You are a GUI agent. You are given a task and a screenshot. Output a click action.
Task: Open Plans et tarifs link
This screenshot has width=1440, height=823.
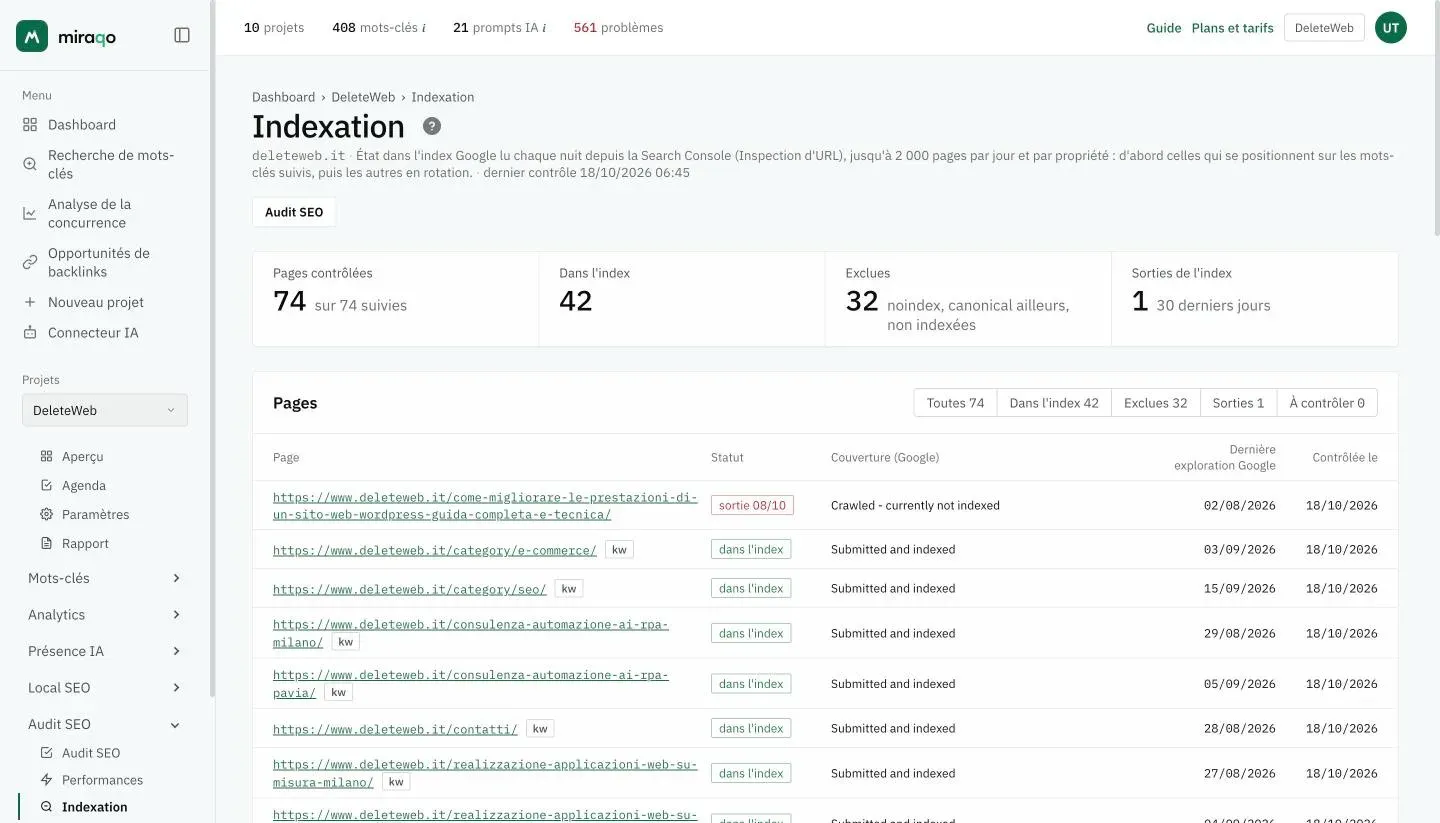tap(1232, 28)
